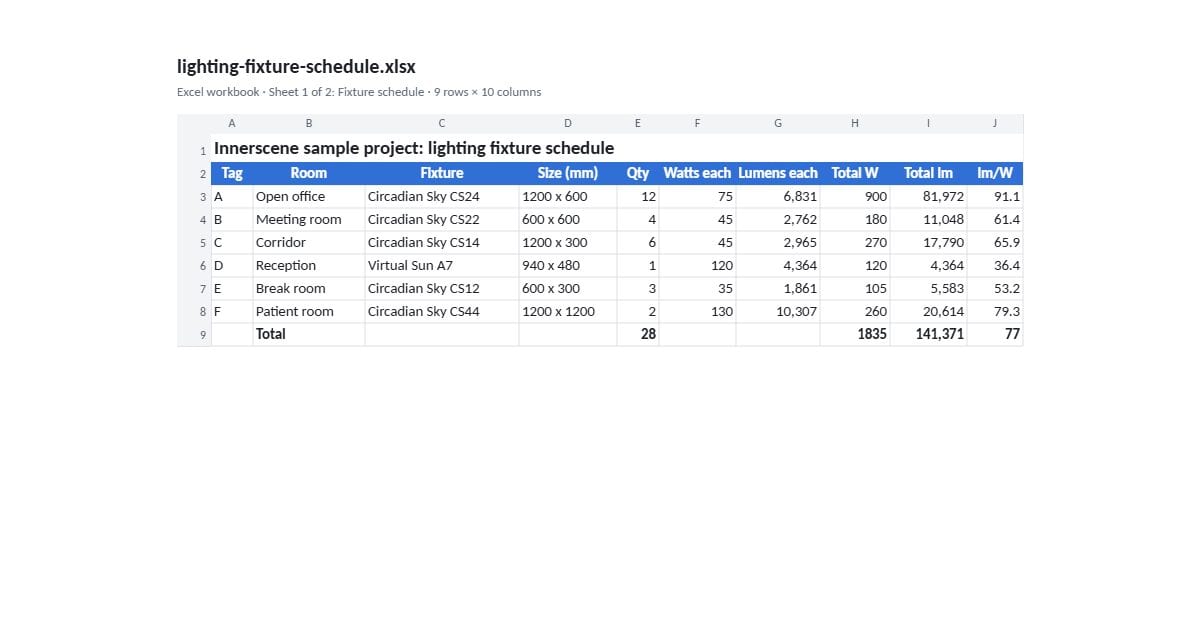
Task: Select the lumens cell '6,831'
Action: [778, 197]
